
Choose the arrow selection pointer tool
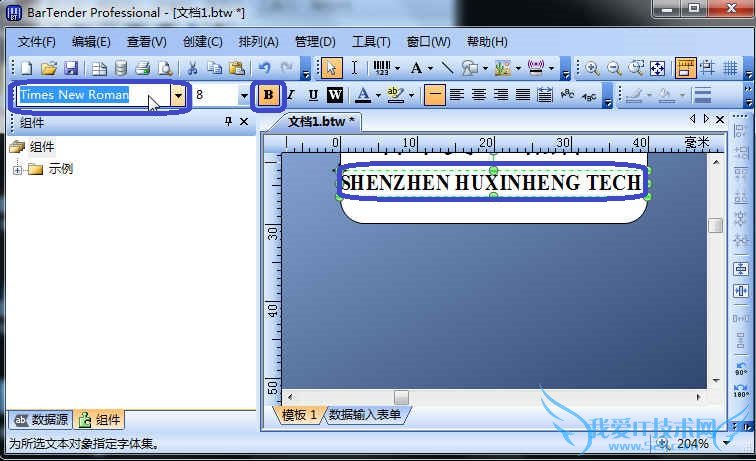[x=331, y=68]
